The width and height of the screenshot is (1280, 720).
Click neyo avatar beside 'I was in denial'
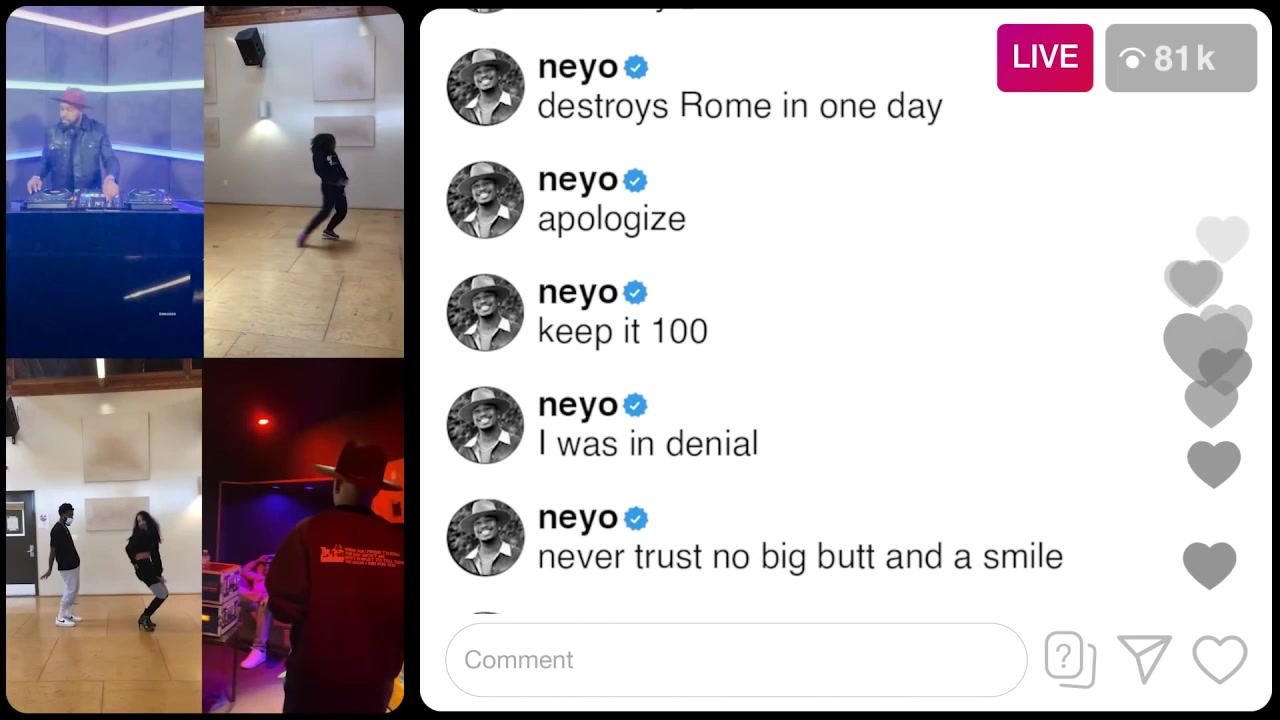(x=485, y=425)
